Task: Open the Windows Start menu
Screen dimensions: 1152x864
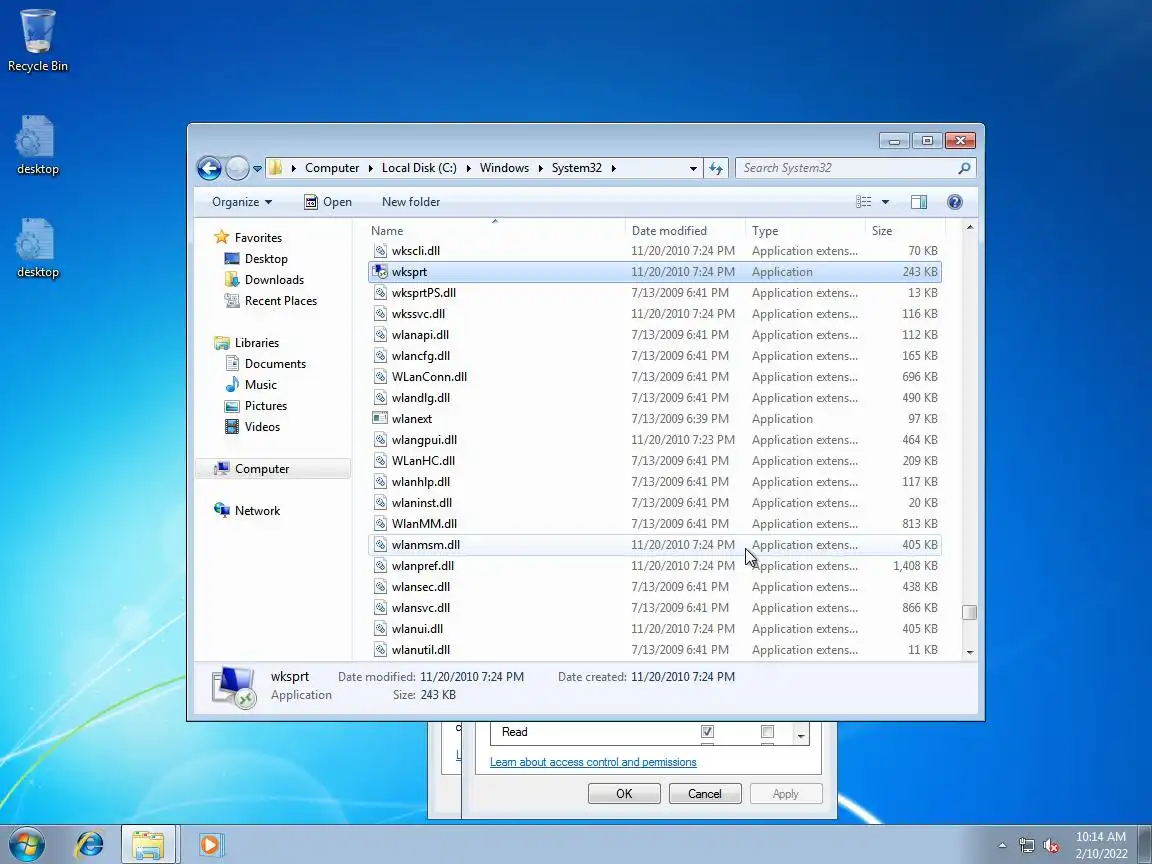Action: (x=26, y=845)
